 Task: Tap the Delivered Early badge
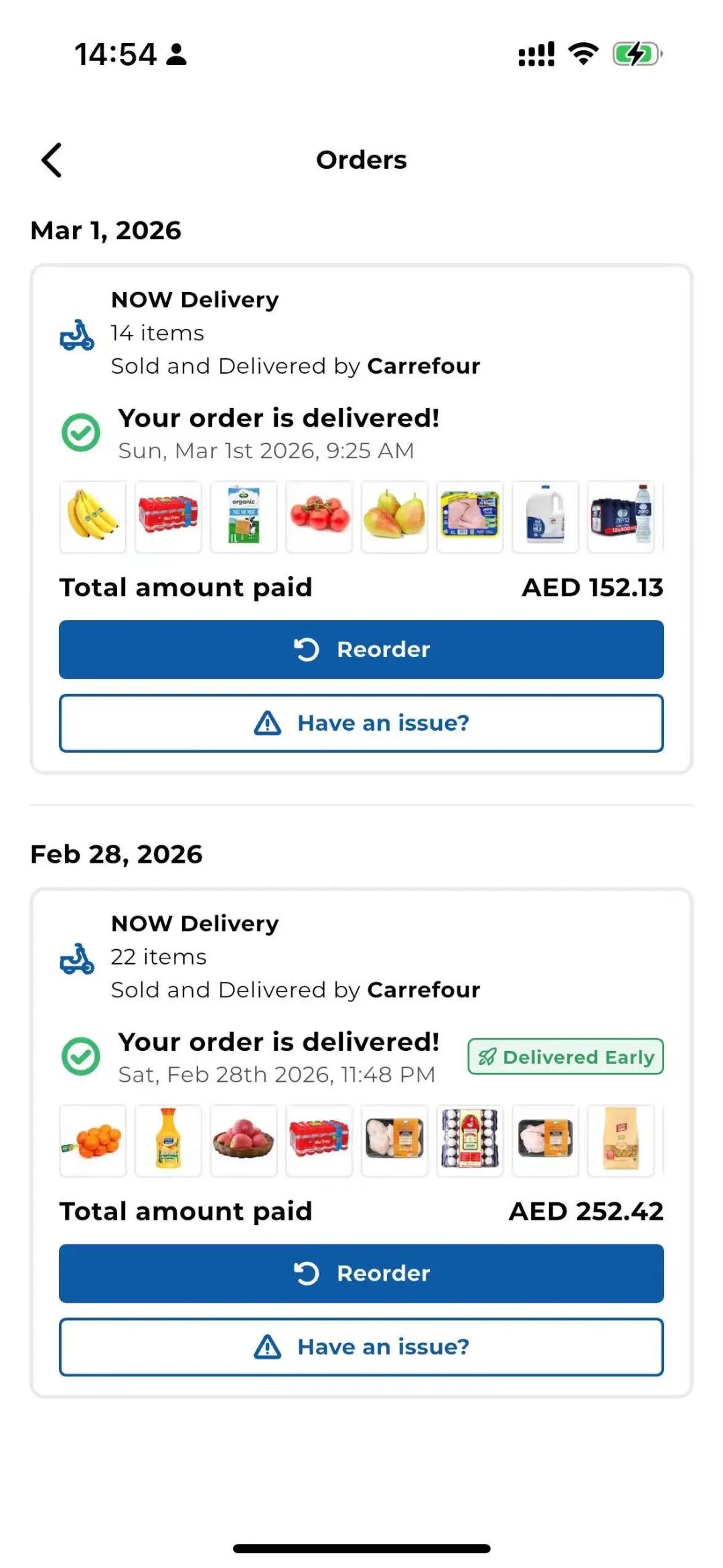[x=566, y=1057]
